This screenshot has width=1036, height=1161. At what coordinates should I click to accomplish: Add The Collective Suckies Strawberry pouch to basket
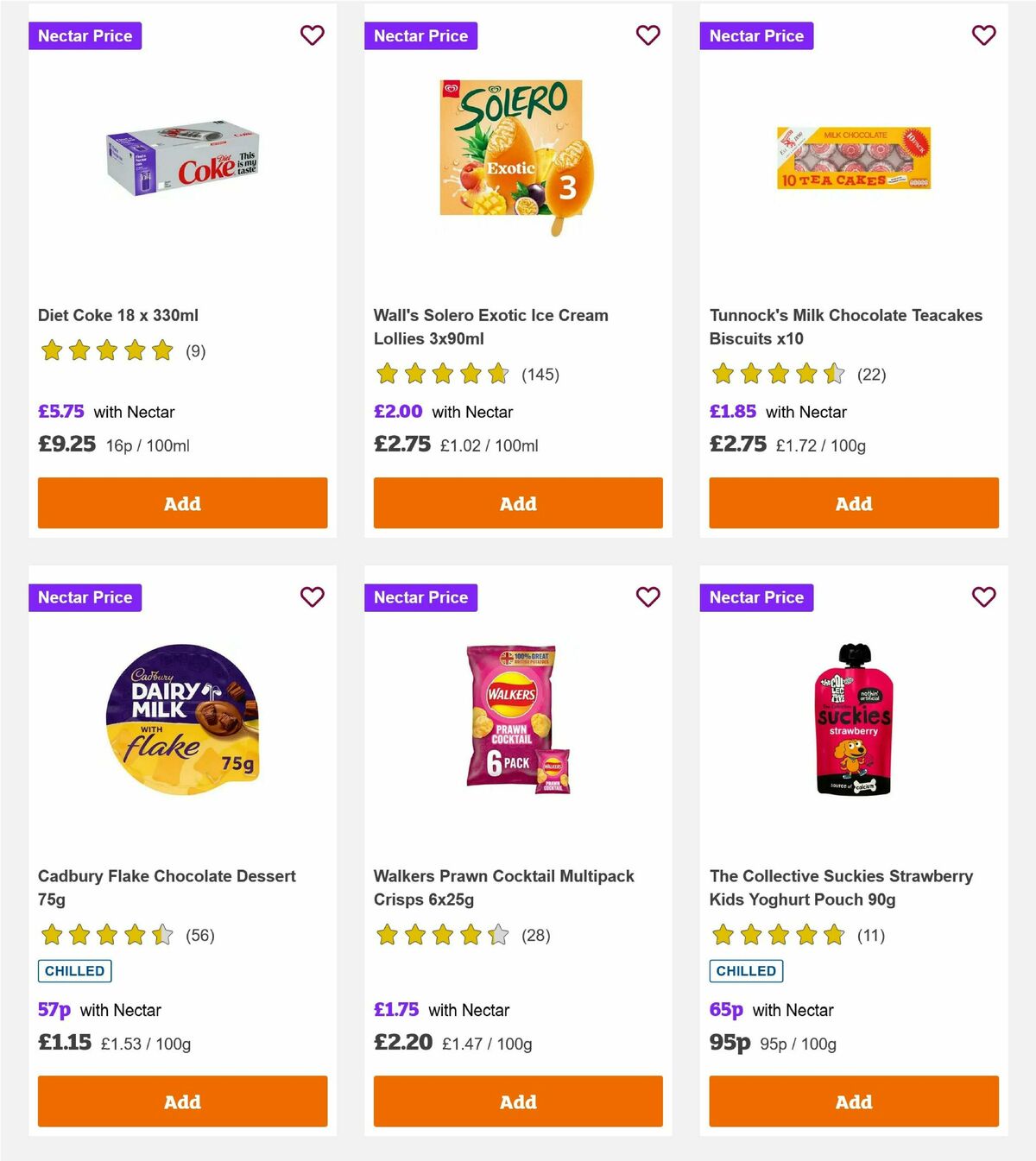click(x=853, y=1101)
